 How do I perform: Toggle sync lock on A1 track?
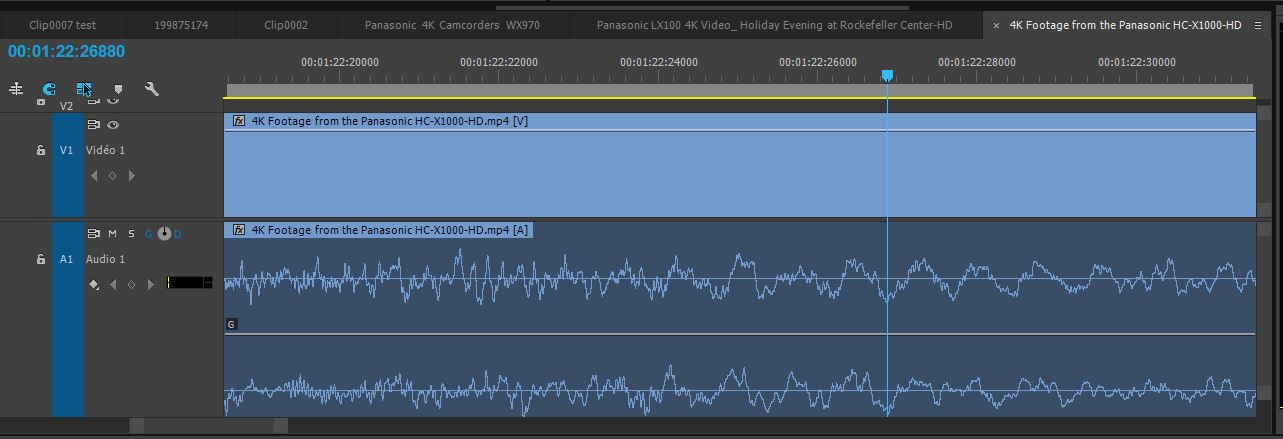(x=94, y=233)
